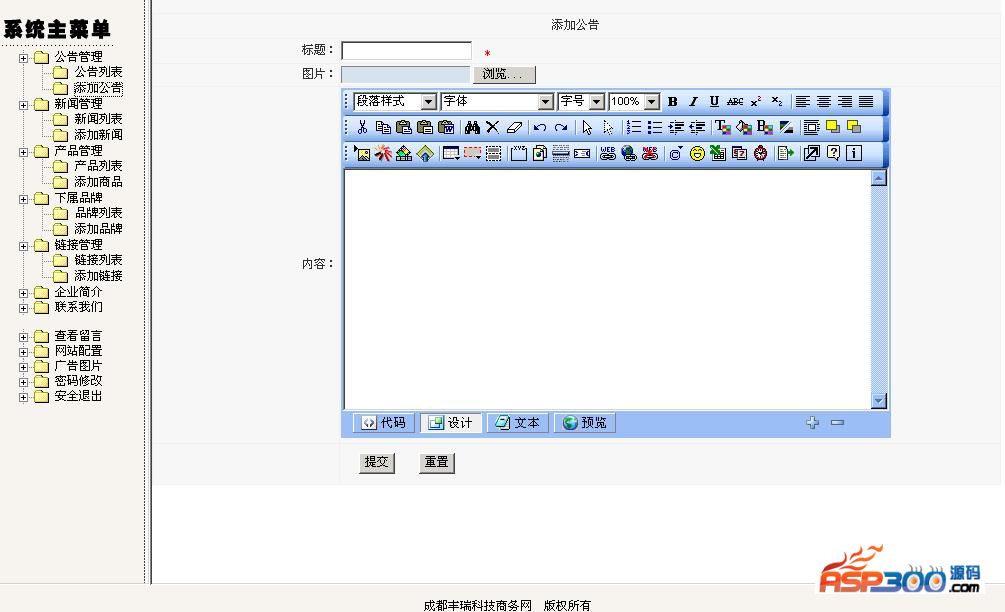
Task: Open 添加新闻 in the menu
Action: pyautogui.click(x=98, y=135)
